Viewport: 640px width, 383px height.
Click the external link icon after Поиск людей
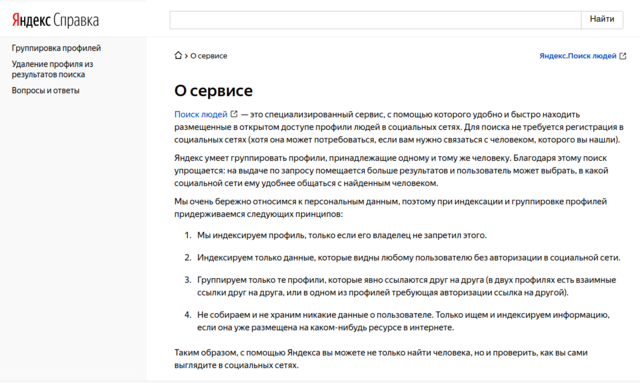tap(234, 114)
